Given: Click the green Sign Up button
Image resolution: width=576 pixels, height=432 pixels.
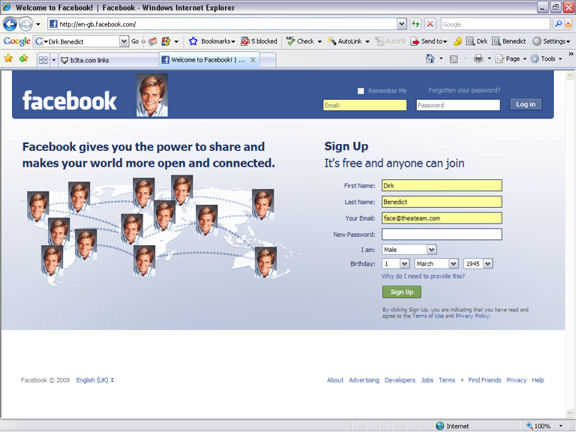Looking at the screenshot, I should point(402,292).
